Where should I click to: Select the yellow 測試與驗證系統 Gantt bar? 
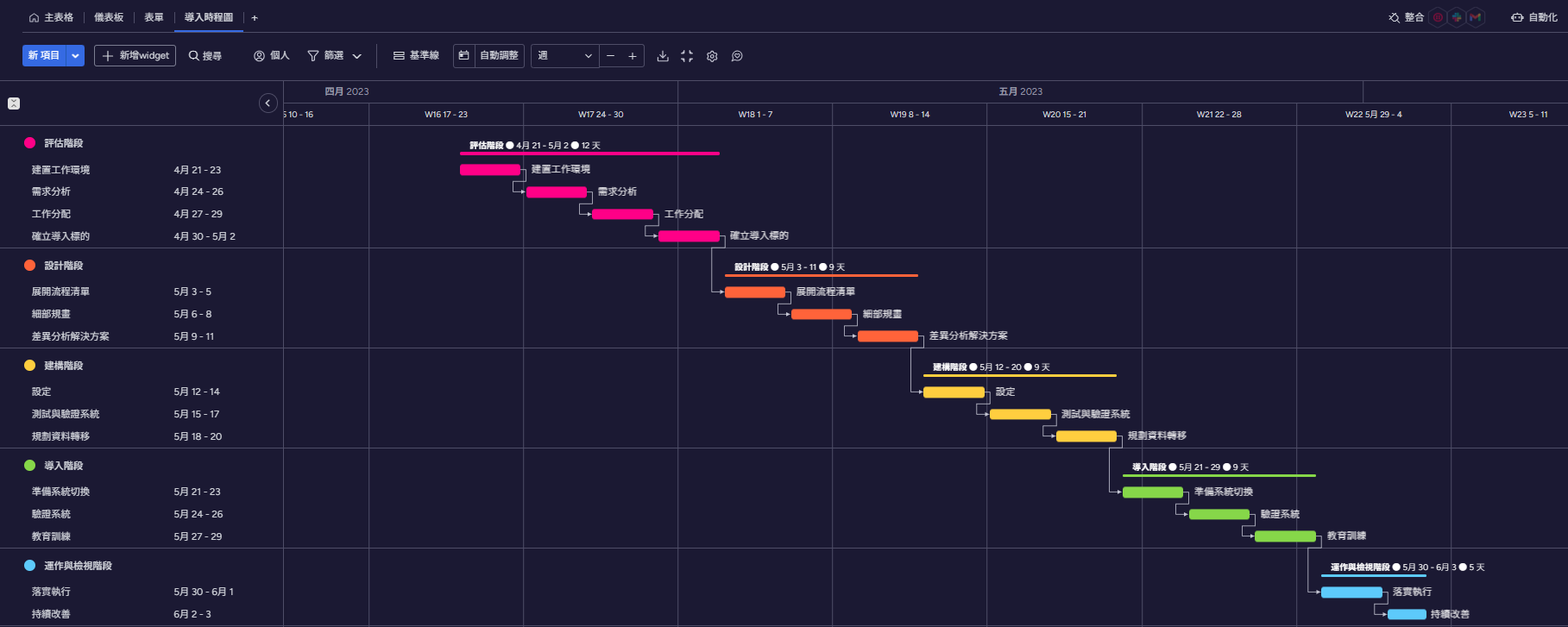tap(1020, 415)
